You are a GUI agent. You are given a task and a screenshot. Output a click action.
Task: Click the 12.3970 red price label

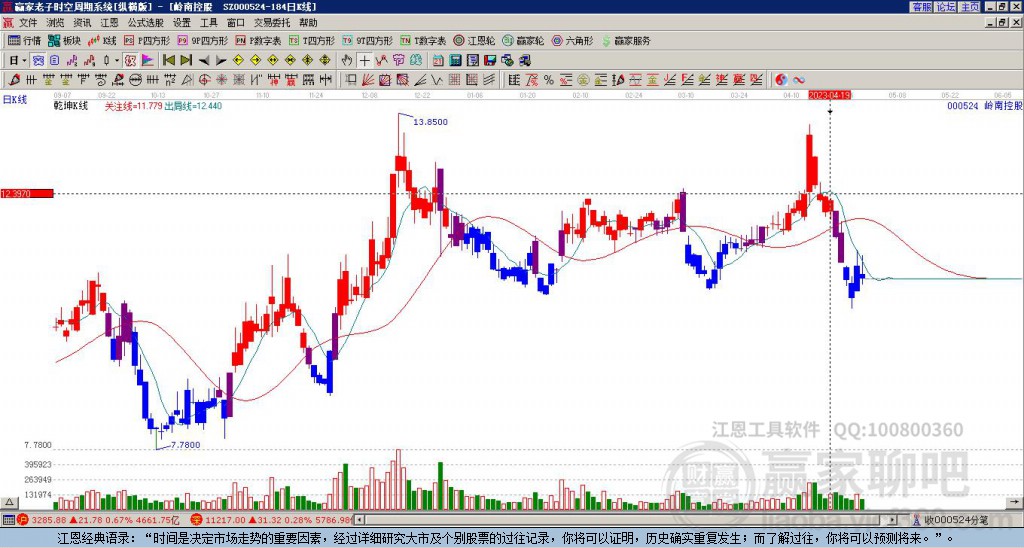click(x=27, y=193)
